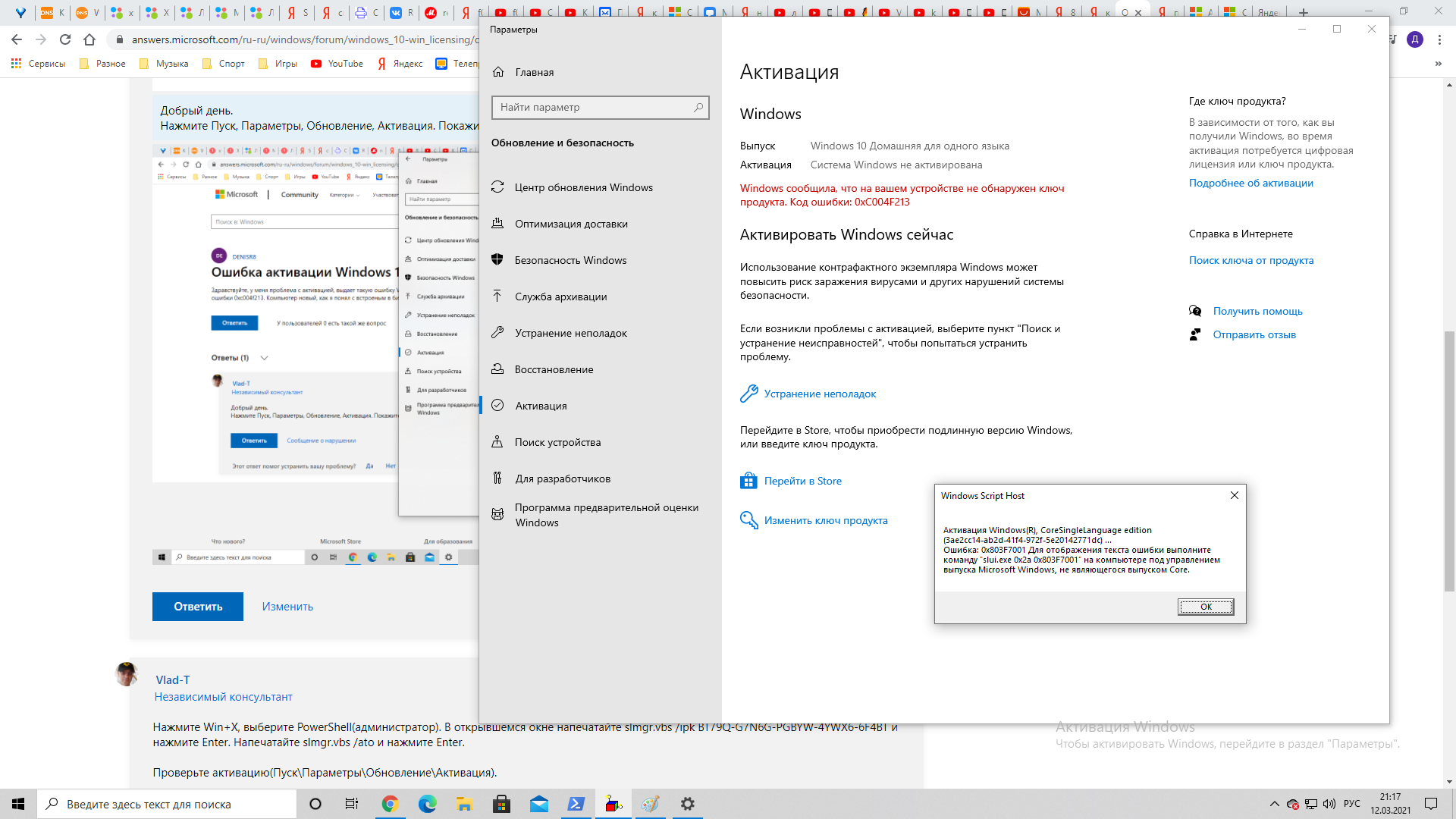Open the Mail app from the taskbar
The height and width of the screenshot is (819, 1456).
(538, 804)
